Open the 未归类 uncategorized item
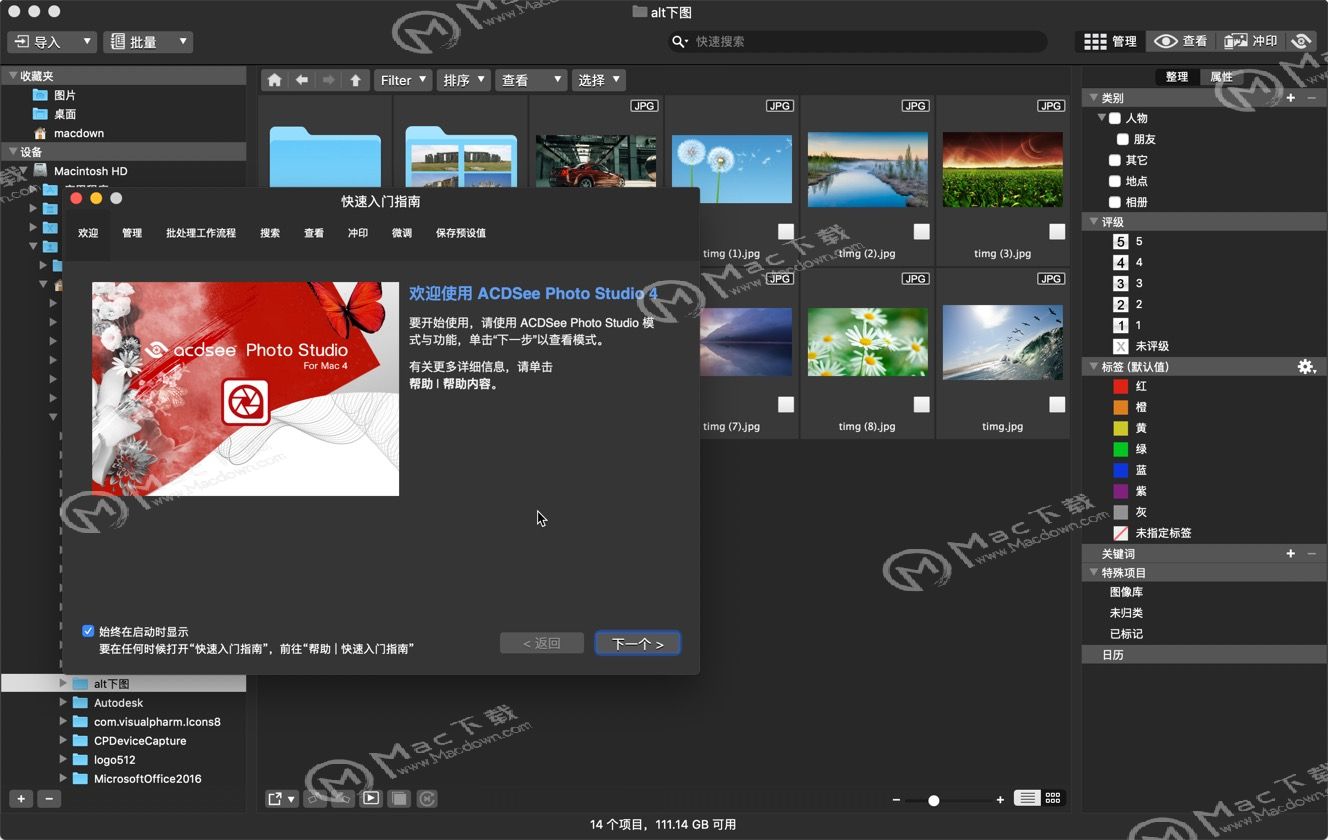 pos(1126,613)
